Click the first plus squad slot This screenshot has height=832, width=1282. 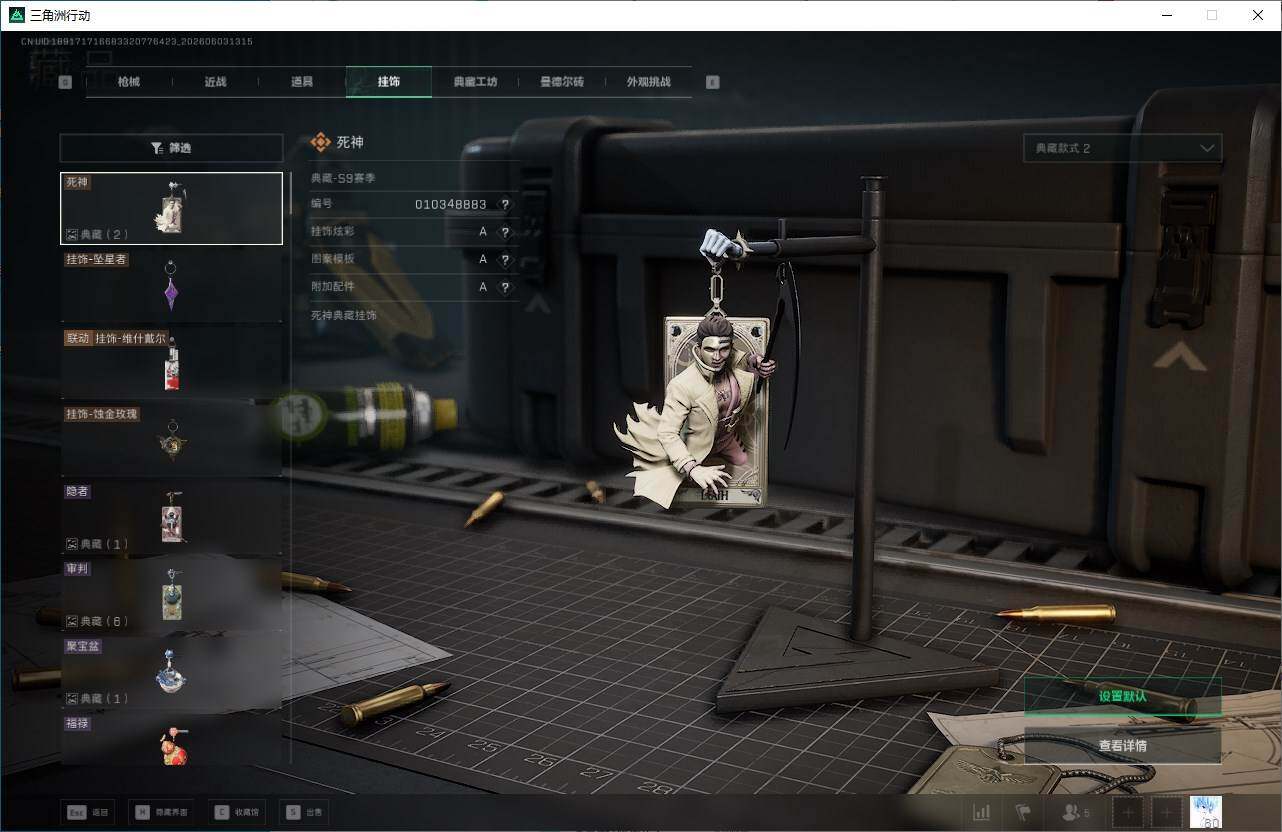1128,813
